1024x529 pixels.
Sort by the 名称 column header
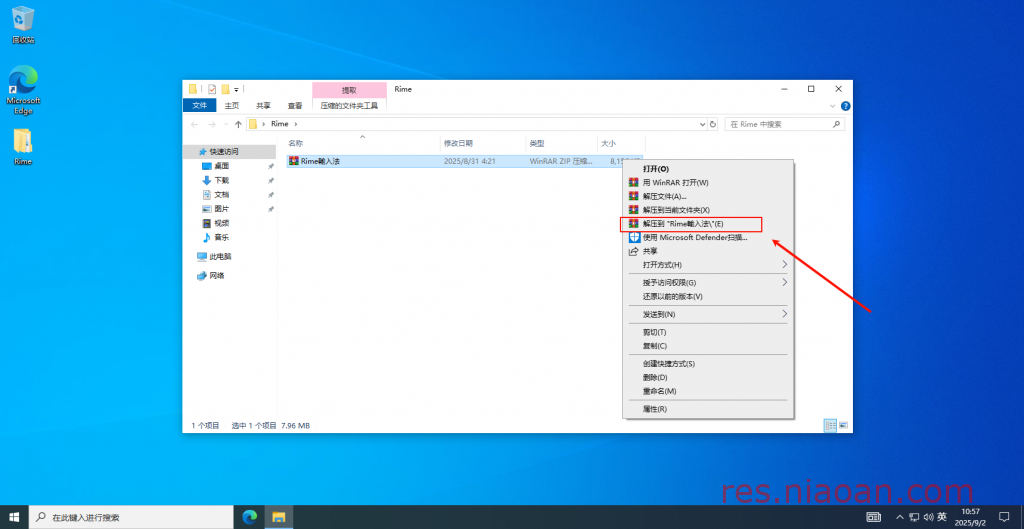click(362, 143)
